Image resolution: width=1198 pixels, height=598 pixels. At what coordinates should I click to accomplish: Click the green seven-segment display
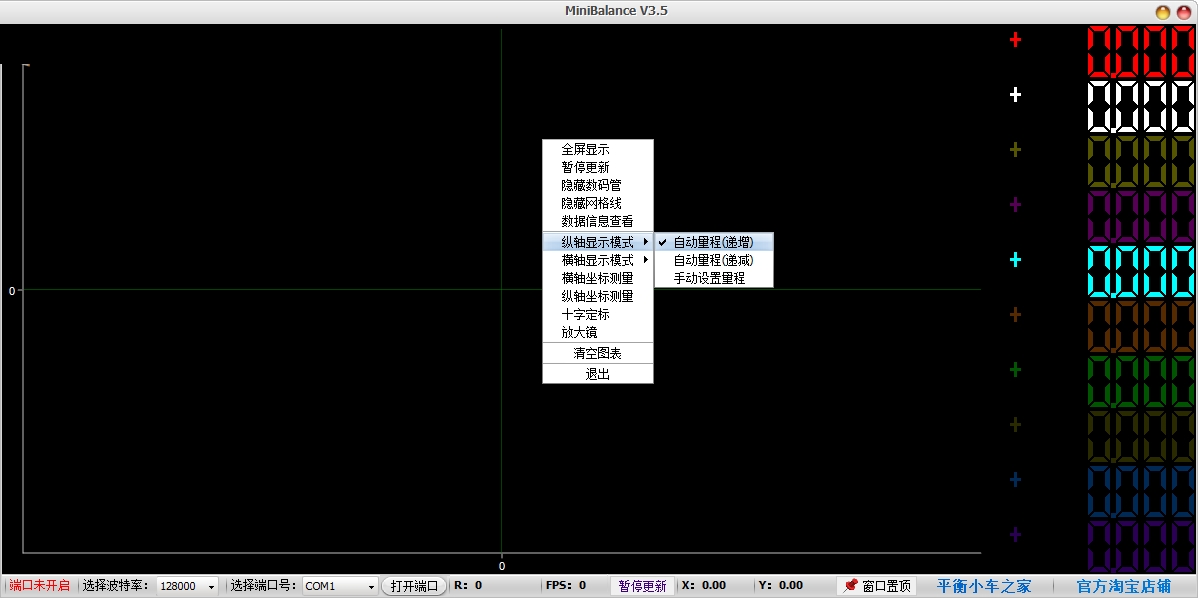[x=1141, y=381]
